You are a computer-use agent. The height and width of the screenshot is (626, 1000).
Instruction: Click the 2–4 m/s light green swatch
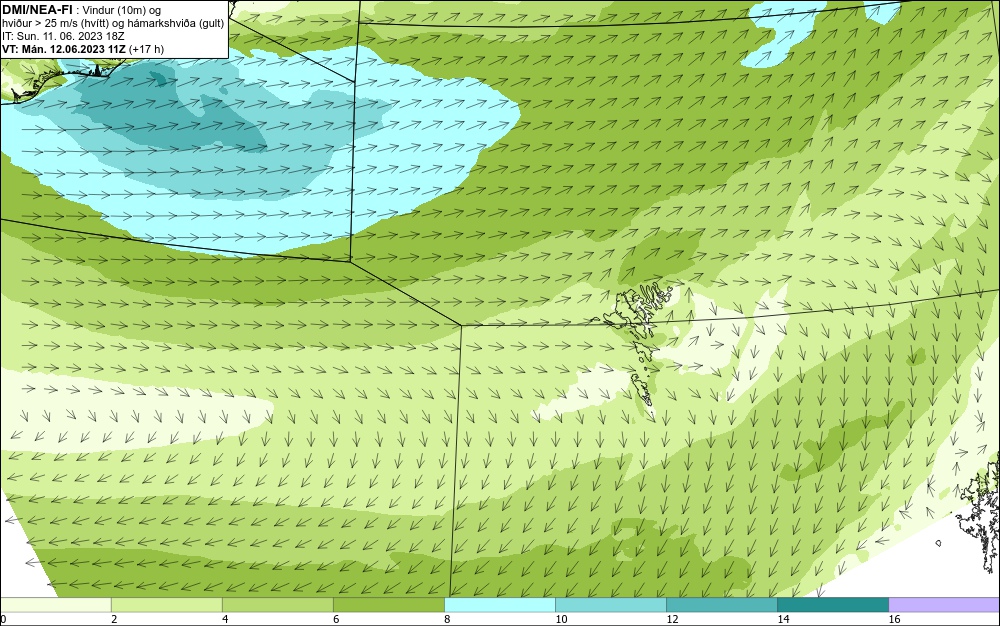coord(166,604)
